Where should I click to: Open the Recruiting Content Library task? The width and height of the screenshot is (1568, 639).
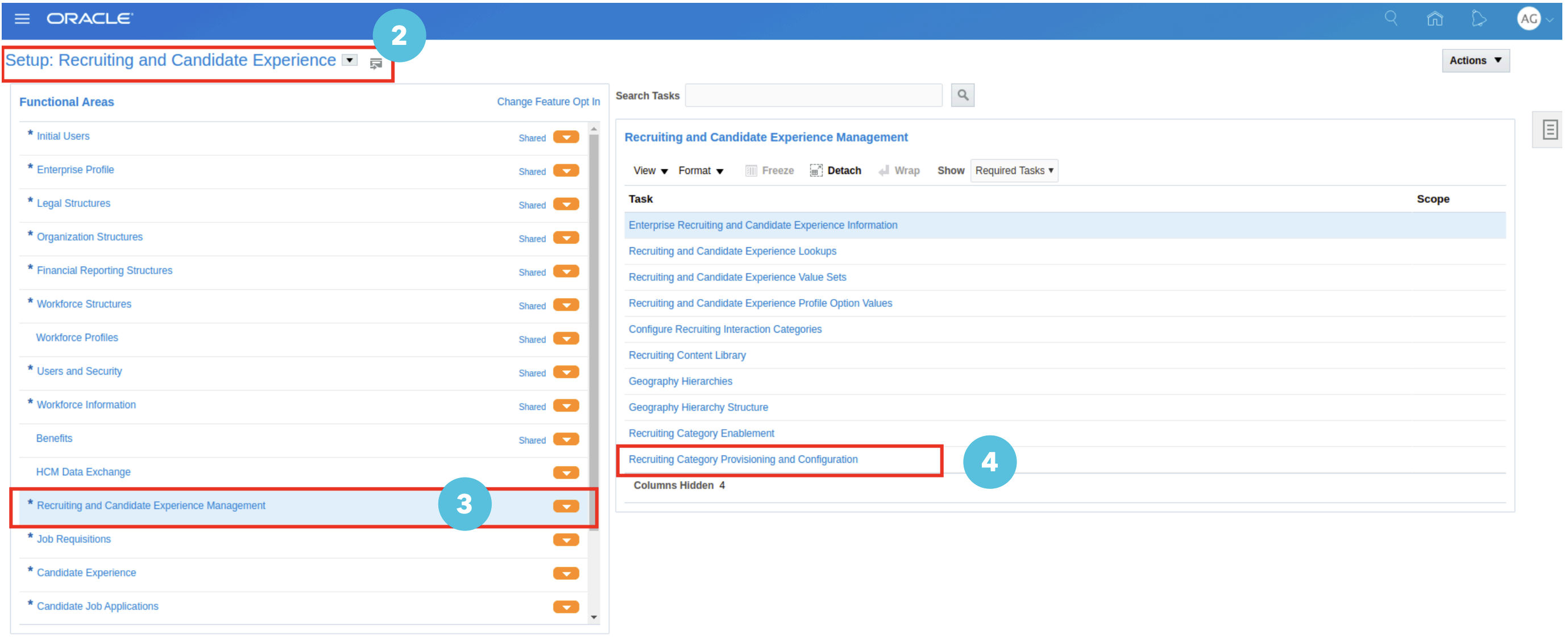[687, 355]
